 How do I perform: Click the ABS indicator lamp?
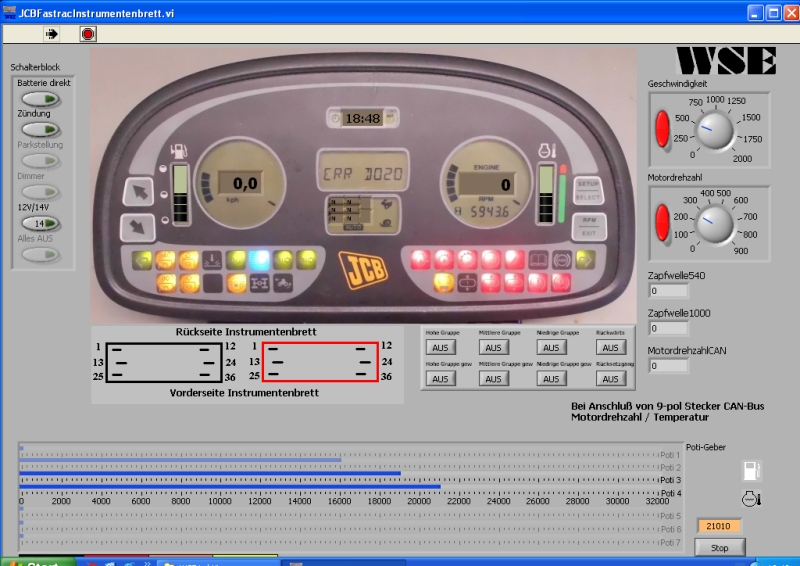tap(562, 260)
